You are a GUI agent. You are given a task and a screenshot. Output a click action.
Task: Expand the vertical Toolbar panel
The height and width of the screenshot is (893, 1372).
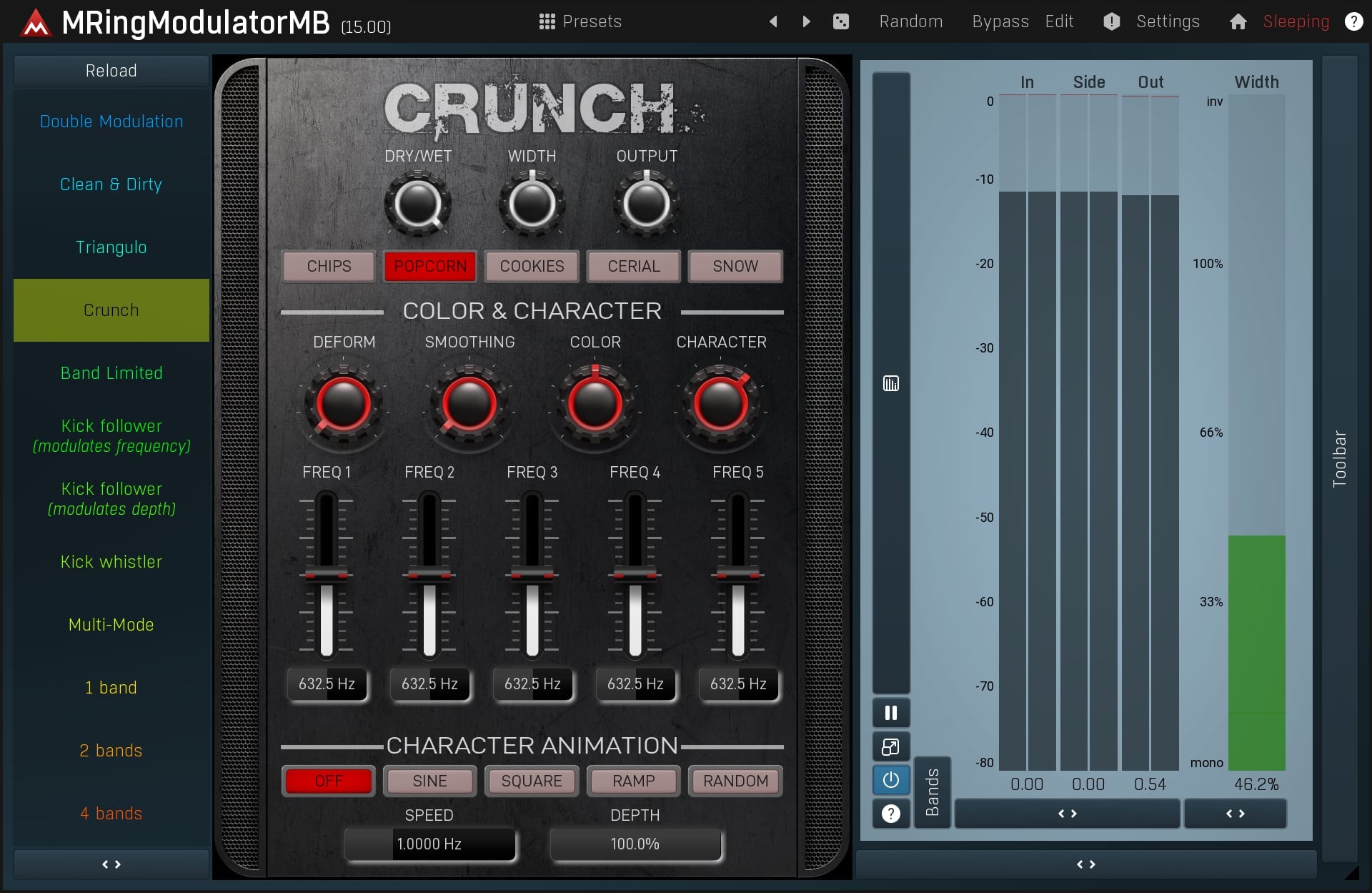[x=1339, y=458]
